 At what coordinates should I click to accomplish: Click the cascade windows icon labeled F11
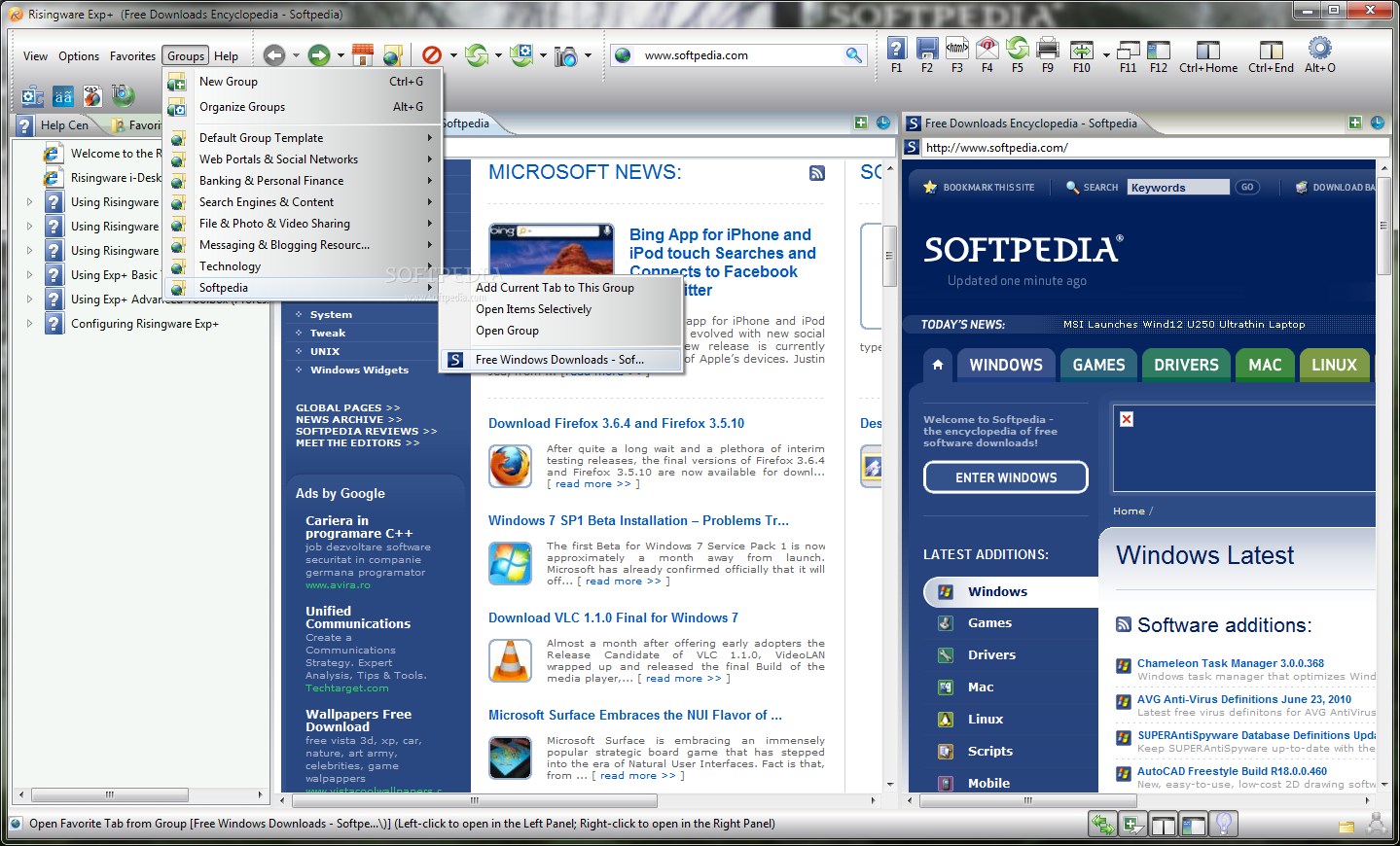coord(1129,50)
